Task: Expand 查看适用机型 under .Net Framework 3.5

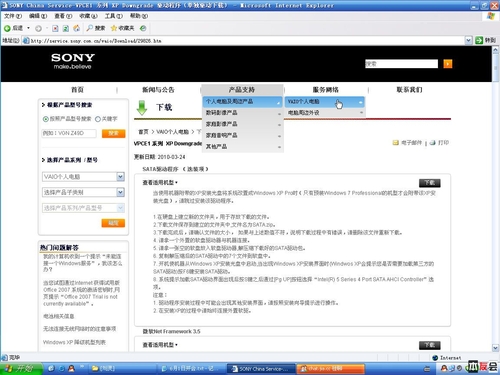Action: click(x=160, y=345)
